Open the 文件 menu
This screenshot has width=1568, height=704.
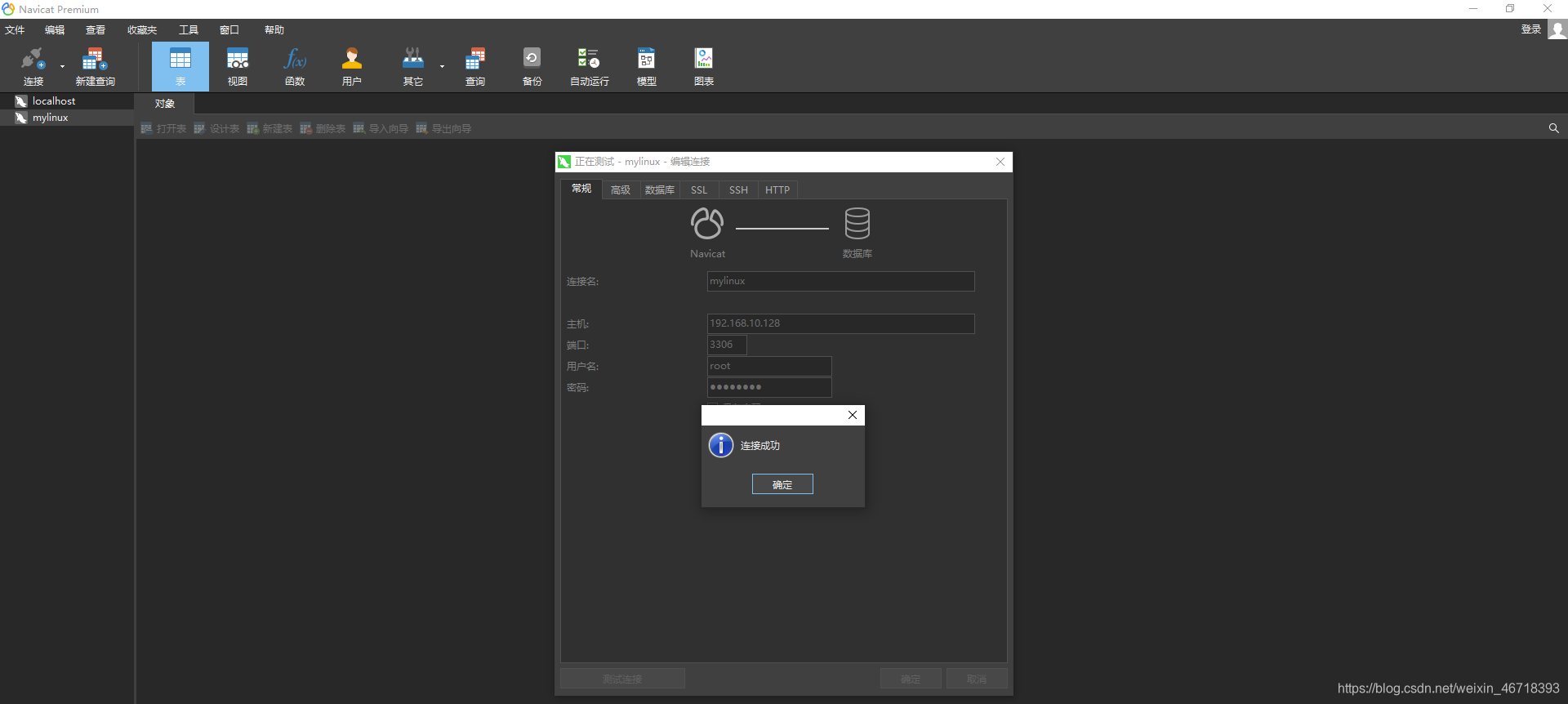(x=15, y=30)
